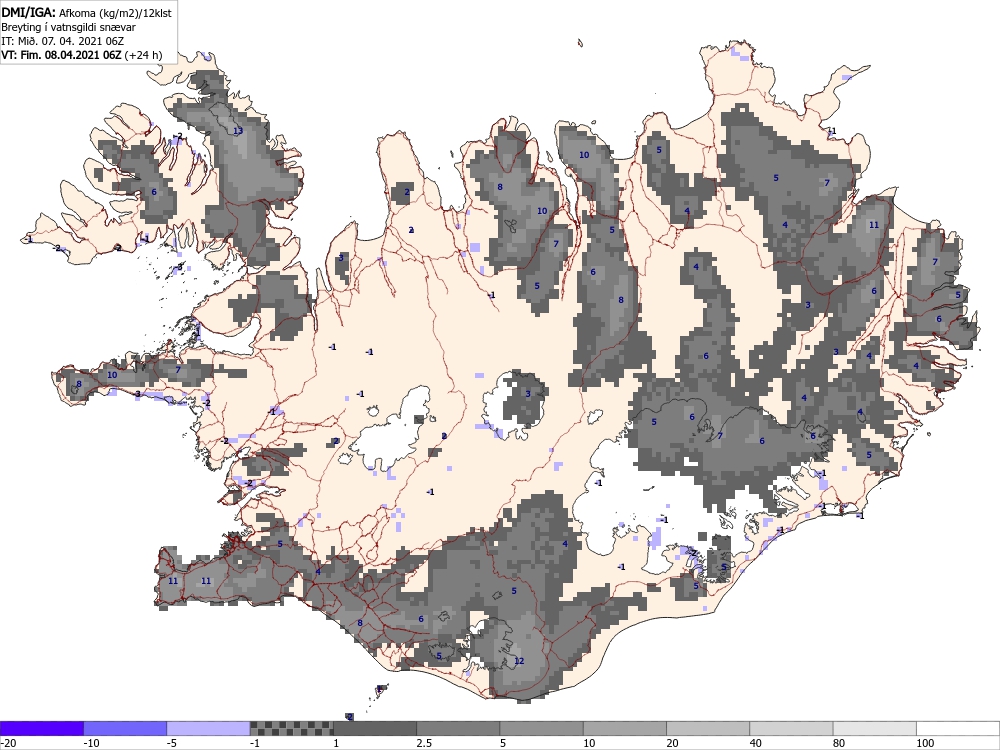Screen dimensions: 1000x750
Task: Click the very pale 80 to 100 legend swatch
Action: pos(875,728)
